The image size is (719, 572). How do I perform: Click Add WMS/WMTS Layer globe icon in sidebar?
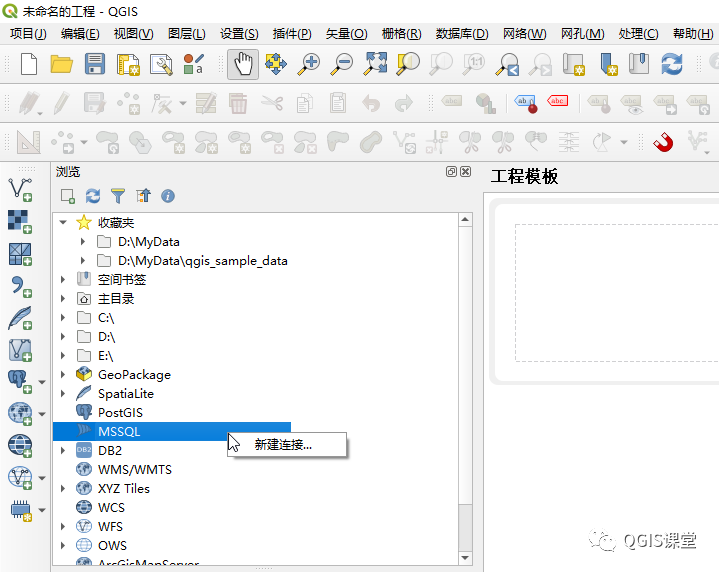click(x=20, y=414)
